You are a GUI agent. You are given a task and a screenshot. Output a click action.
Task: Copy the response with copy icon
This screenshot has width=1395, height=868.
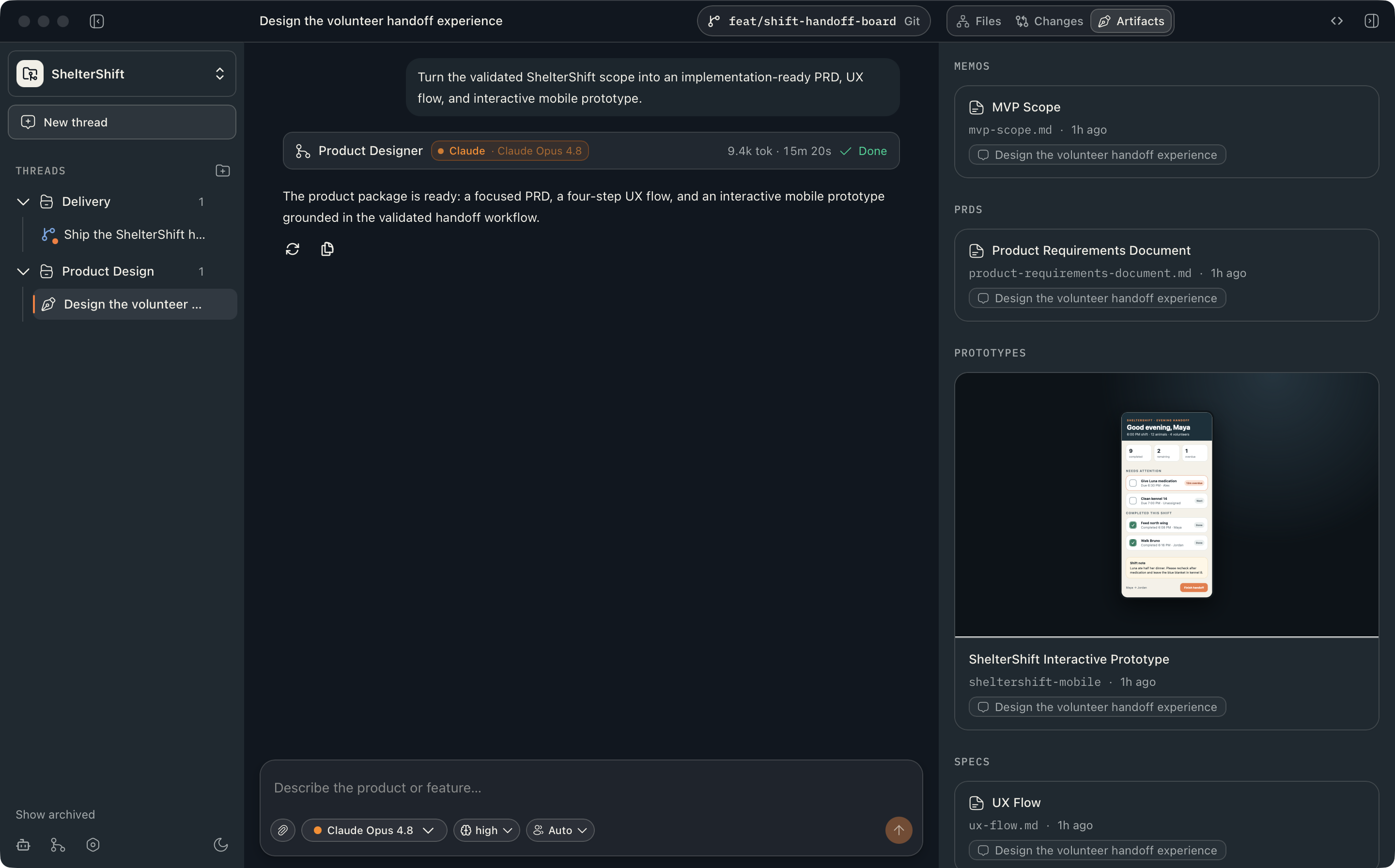[327, 248]
